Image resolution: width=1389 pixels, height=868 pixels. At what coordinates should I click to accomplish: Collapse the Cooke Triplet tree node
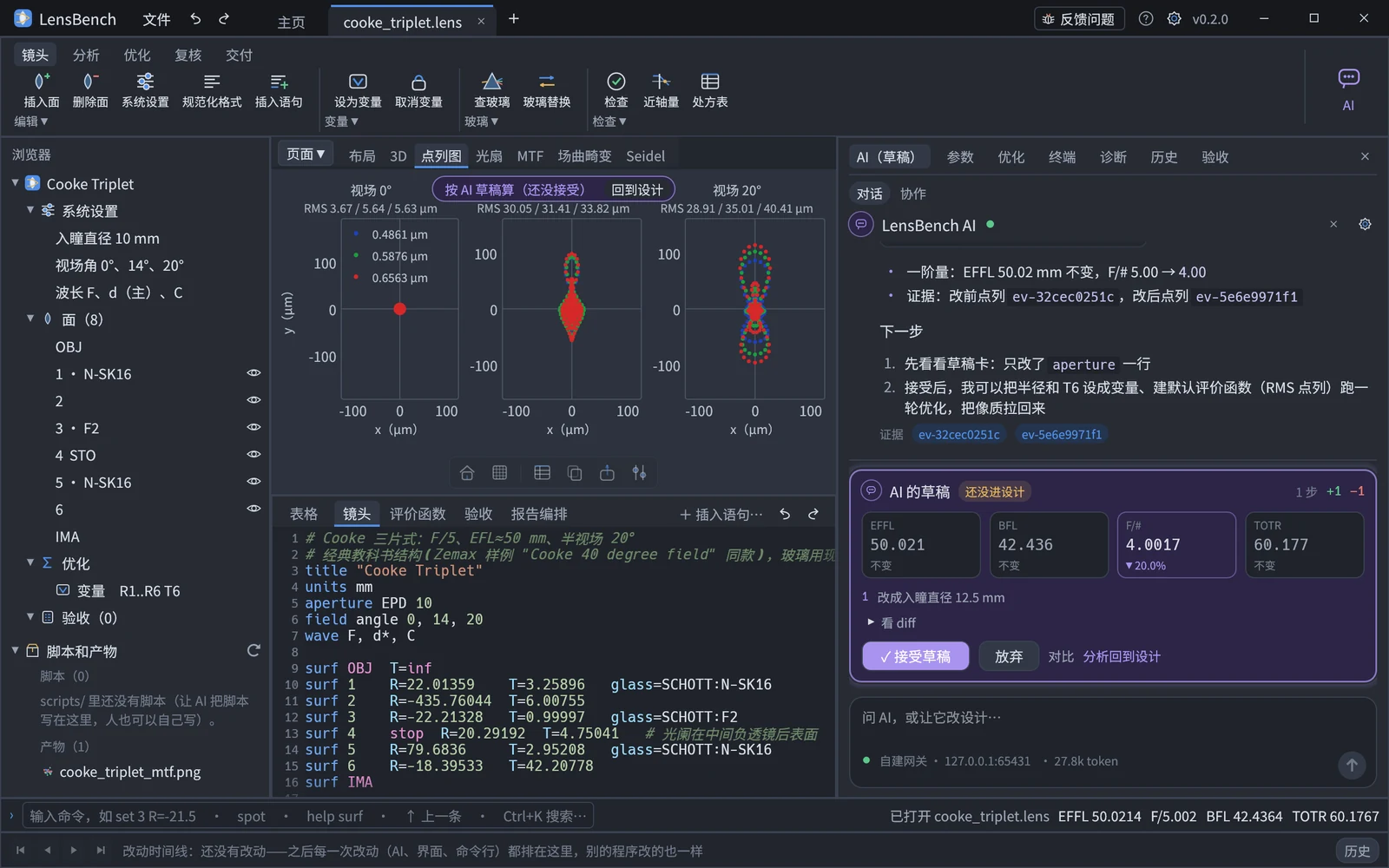tap(15, 183)
